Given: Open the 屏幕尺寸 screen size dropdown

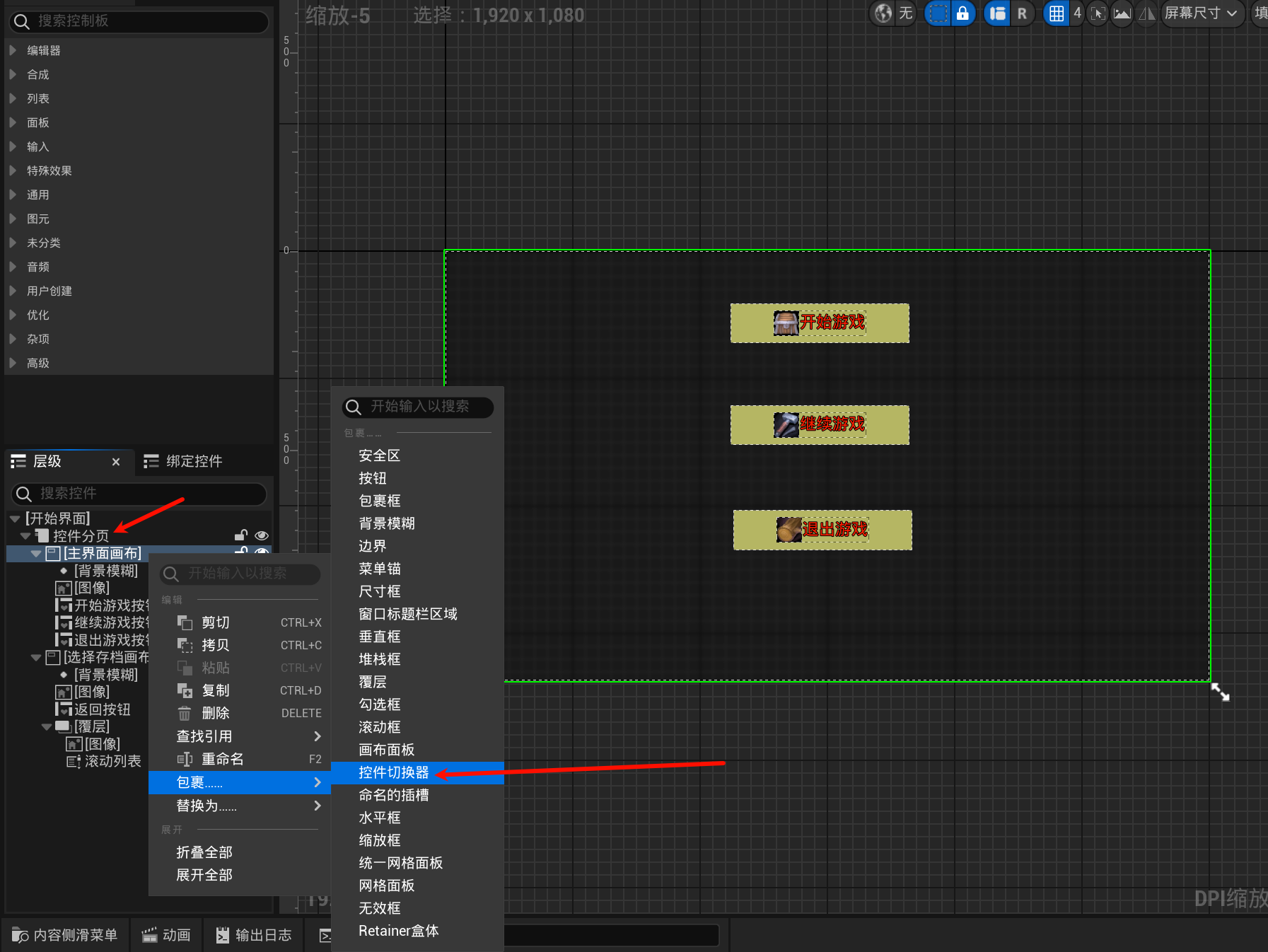Looking at the screenshot, I should coord(1201,13).
